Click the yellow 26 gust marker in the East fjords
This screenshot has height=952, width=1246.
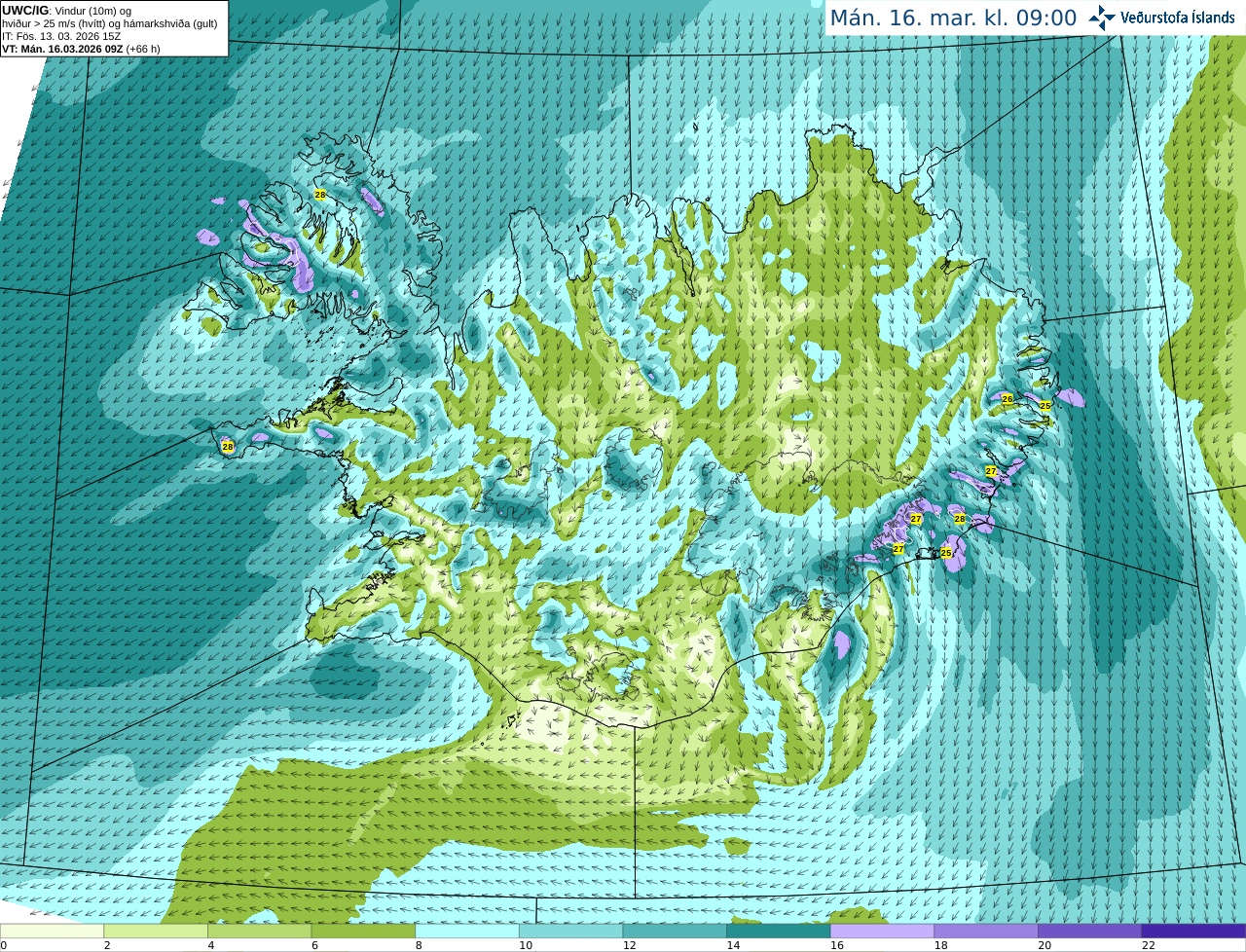[1008, 399]
